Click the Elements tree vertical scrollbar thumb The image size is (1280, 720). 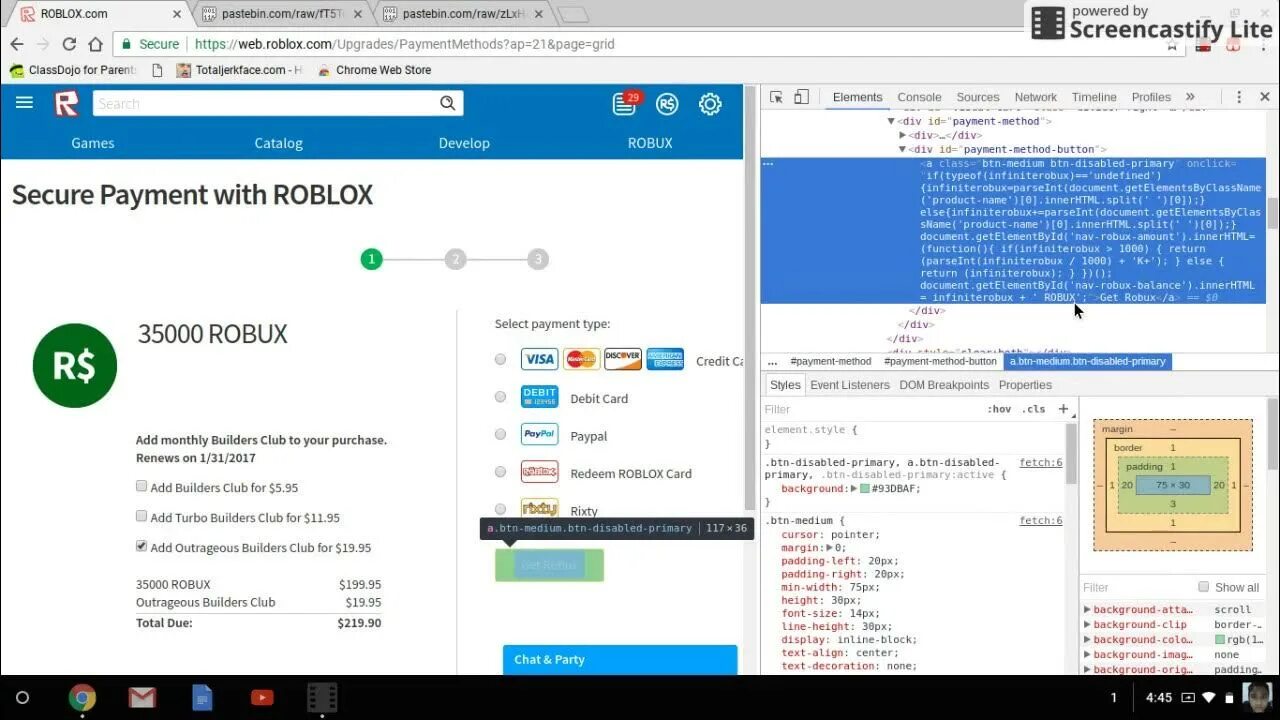coord(1273,212)
